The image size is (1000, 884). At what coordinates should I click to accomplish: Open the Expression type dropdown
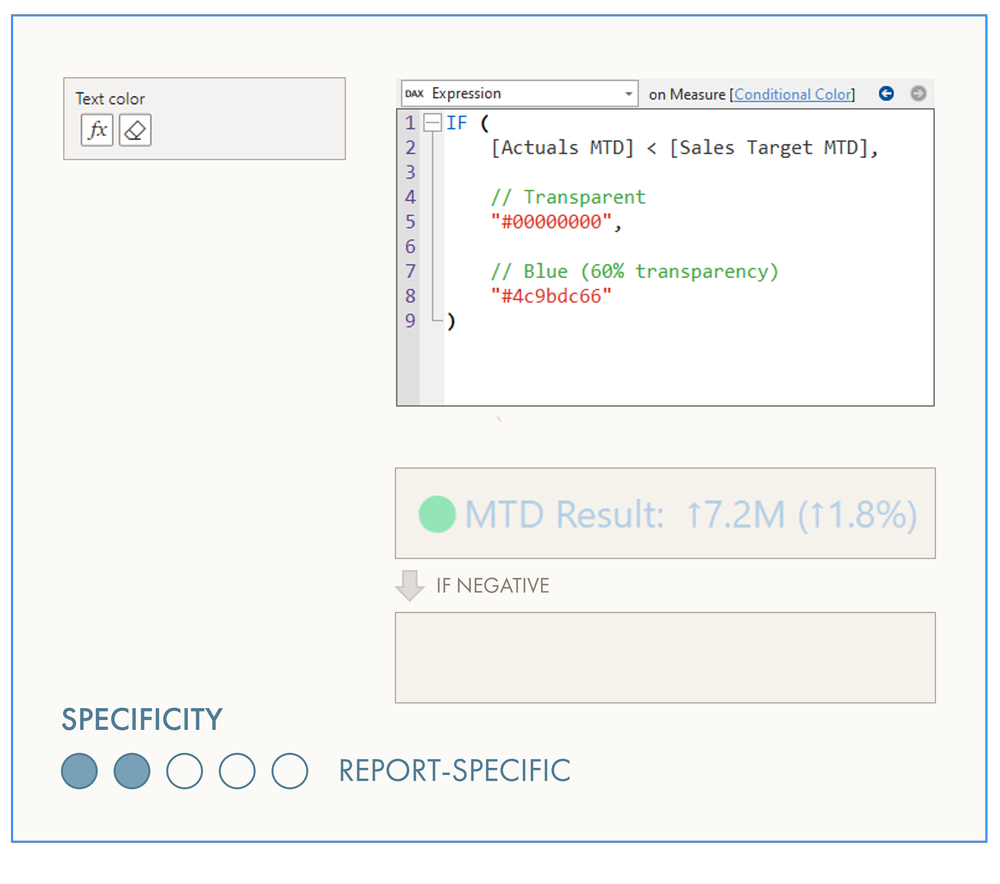pos(518,93)
